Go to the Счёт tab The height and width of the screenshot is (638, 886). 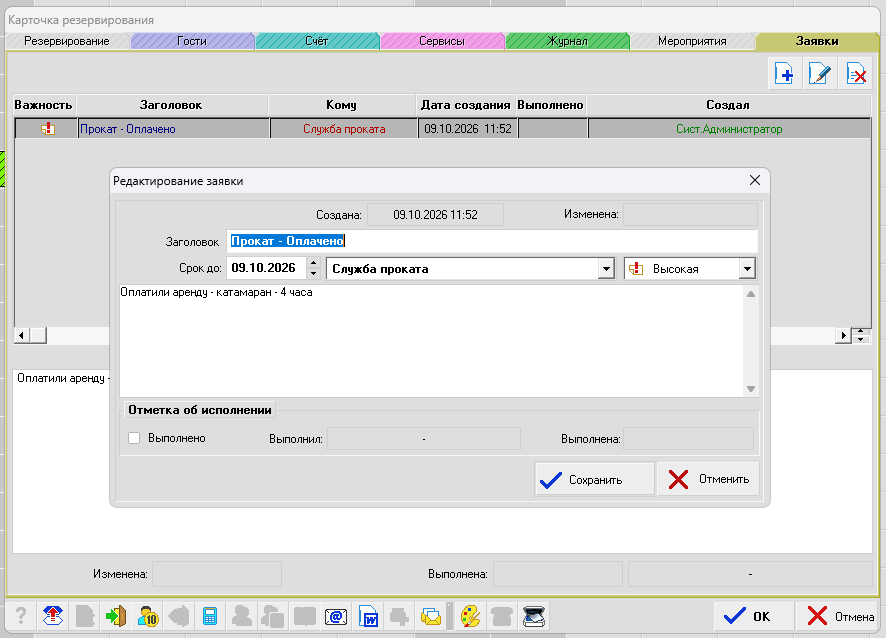(x=317, y=41)
